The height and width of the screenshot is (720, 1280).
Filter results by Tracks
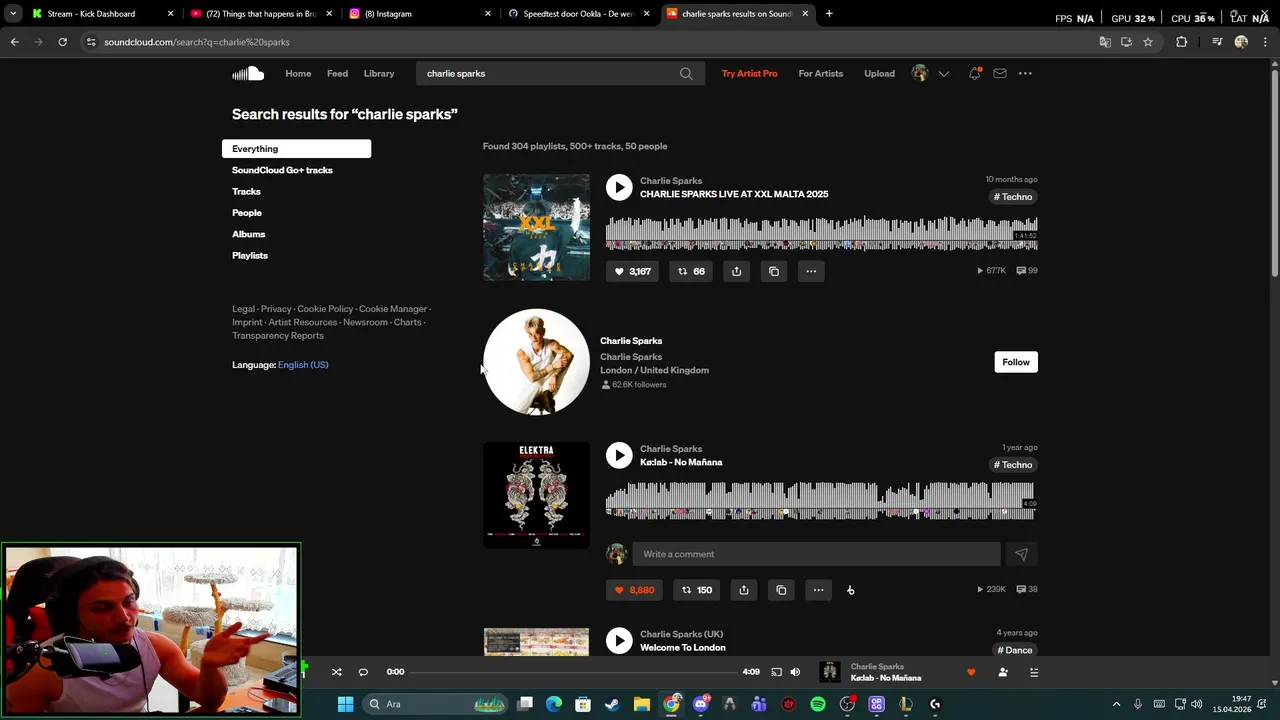[x=246, y=191]
